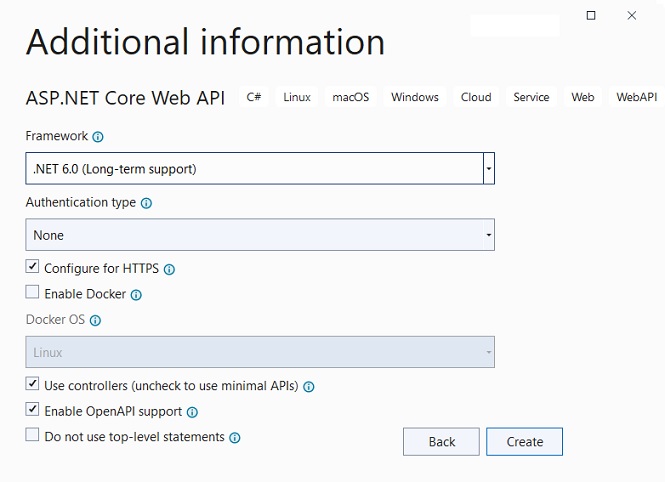Uncheck Use controllers checkbox
This screenshot has height=482, width=665.
(x=32, y=384)
